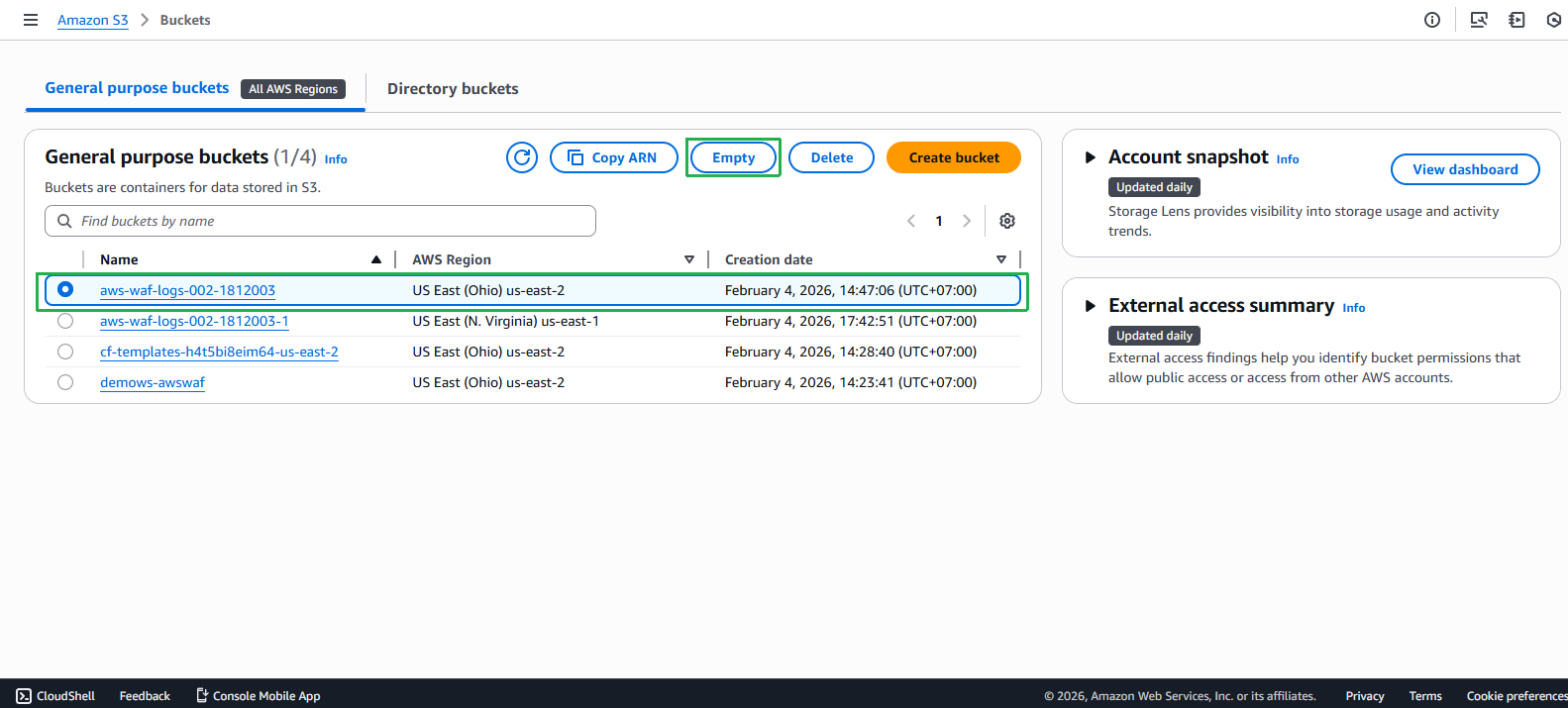Switch to General purpose buckets tab
The width and height of the screenshot is (1568, 708).
tap(137, 88)
